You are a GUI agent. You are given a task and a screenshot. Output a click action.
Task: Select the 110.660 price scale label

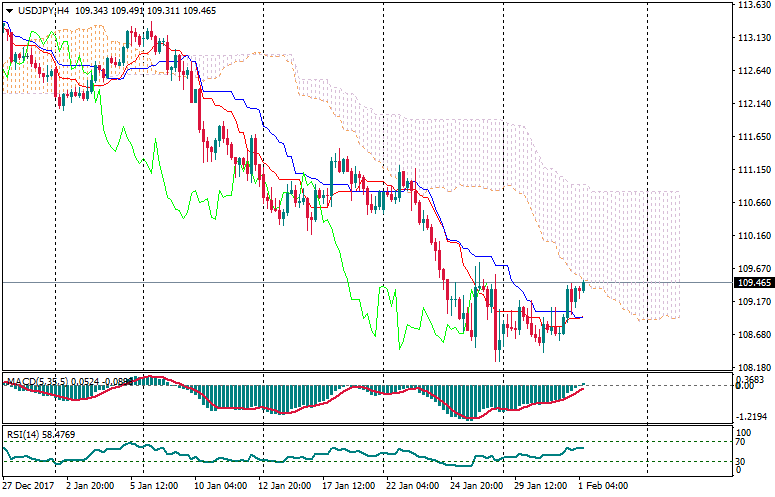coord(751,203)
